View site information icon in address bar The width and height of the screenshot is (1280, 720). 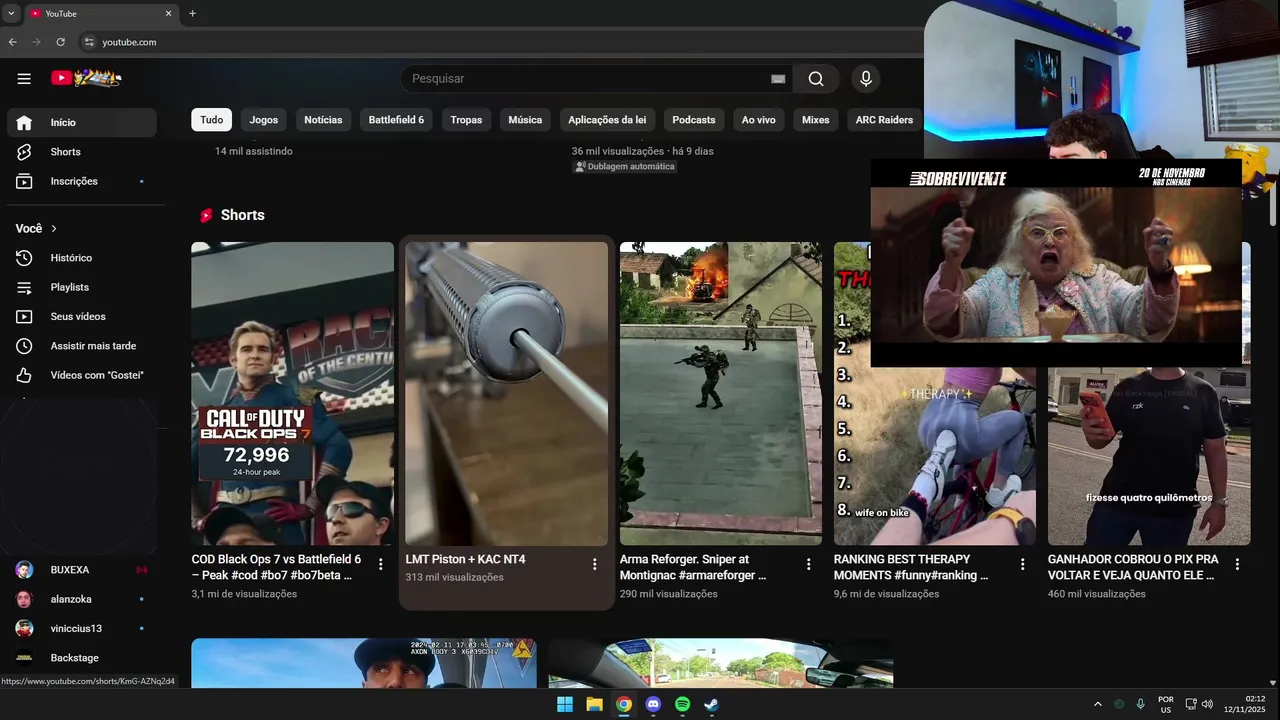88,42
